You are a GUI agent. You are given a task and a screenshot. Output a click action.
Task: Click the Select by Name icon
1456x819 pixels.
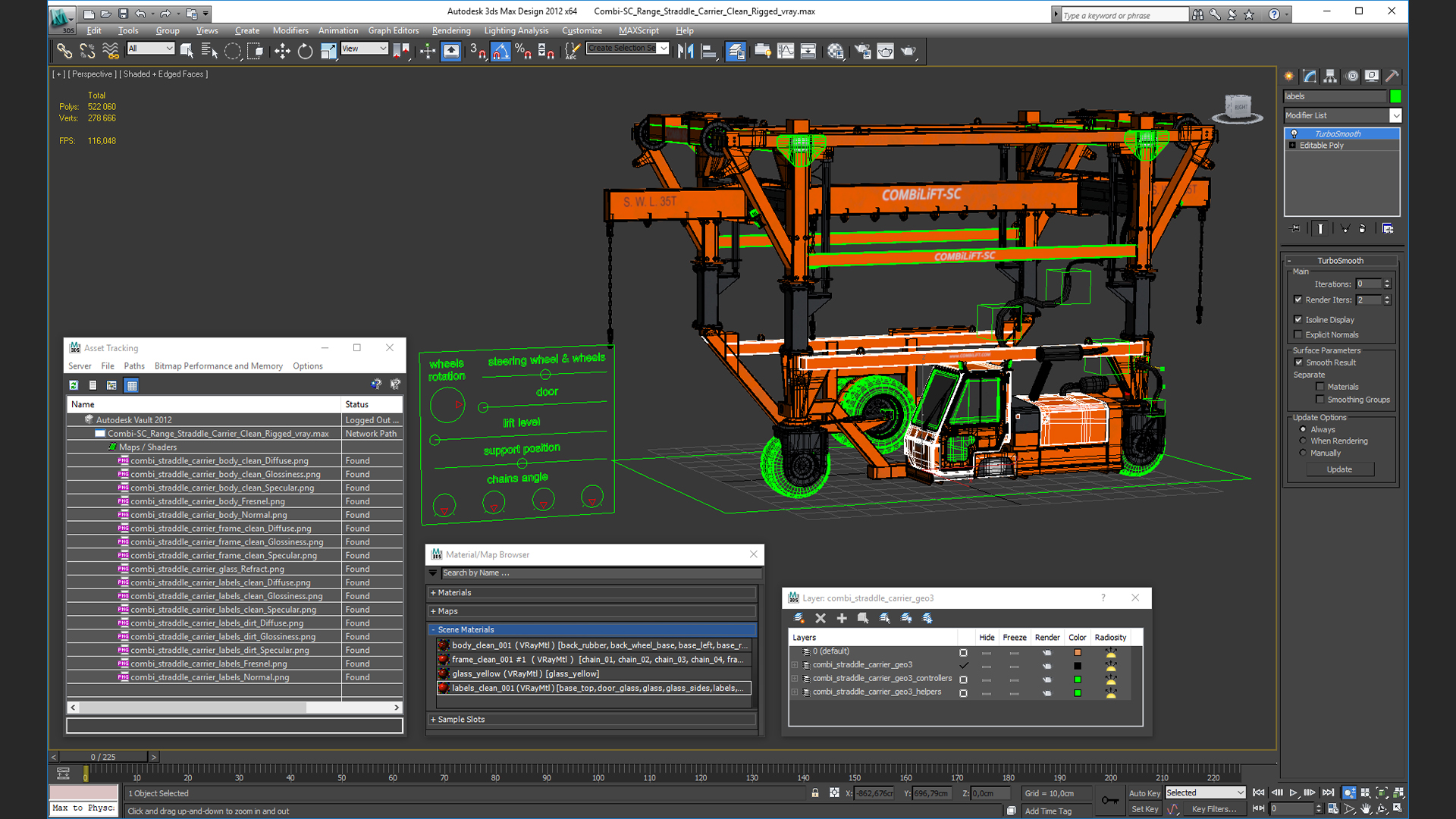click(209, 51)
